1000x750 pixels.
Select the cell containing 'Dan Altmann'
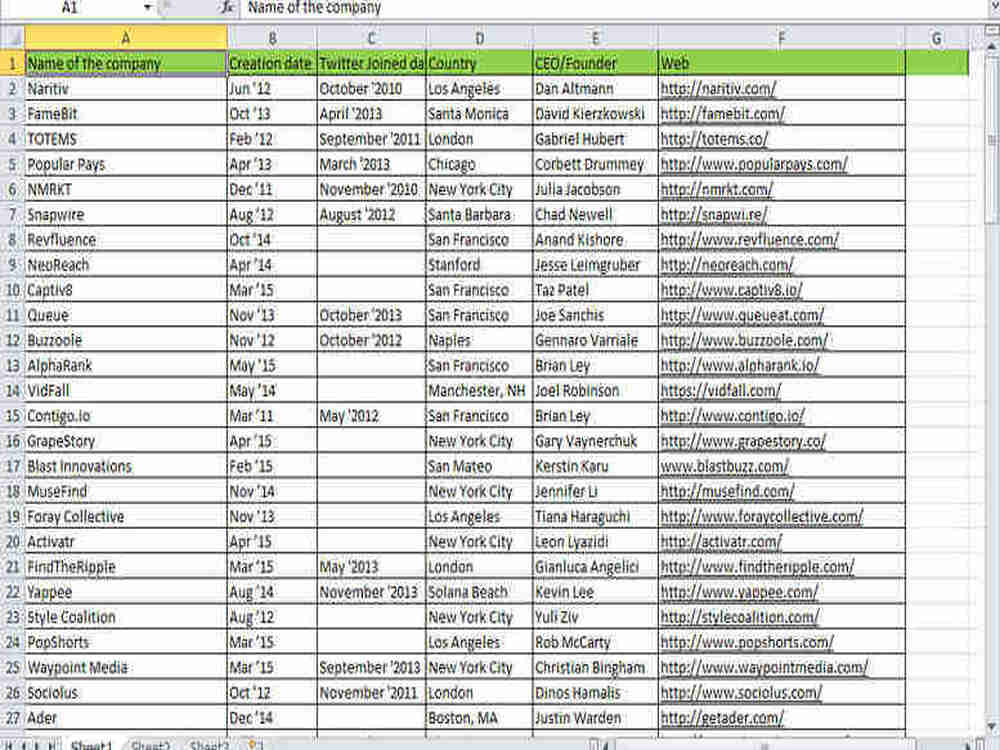(595, 89)
